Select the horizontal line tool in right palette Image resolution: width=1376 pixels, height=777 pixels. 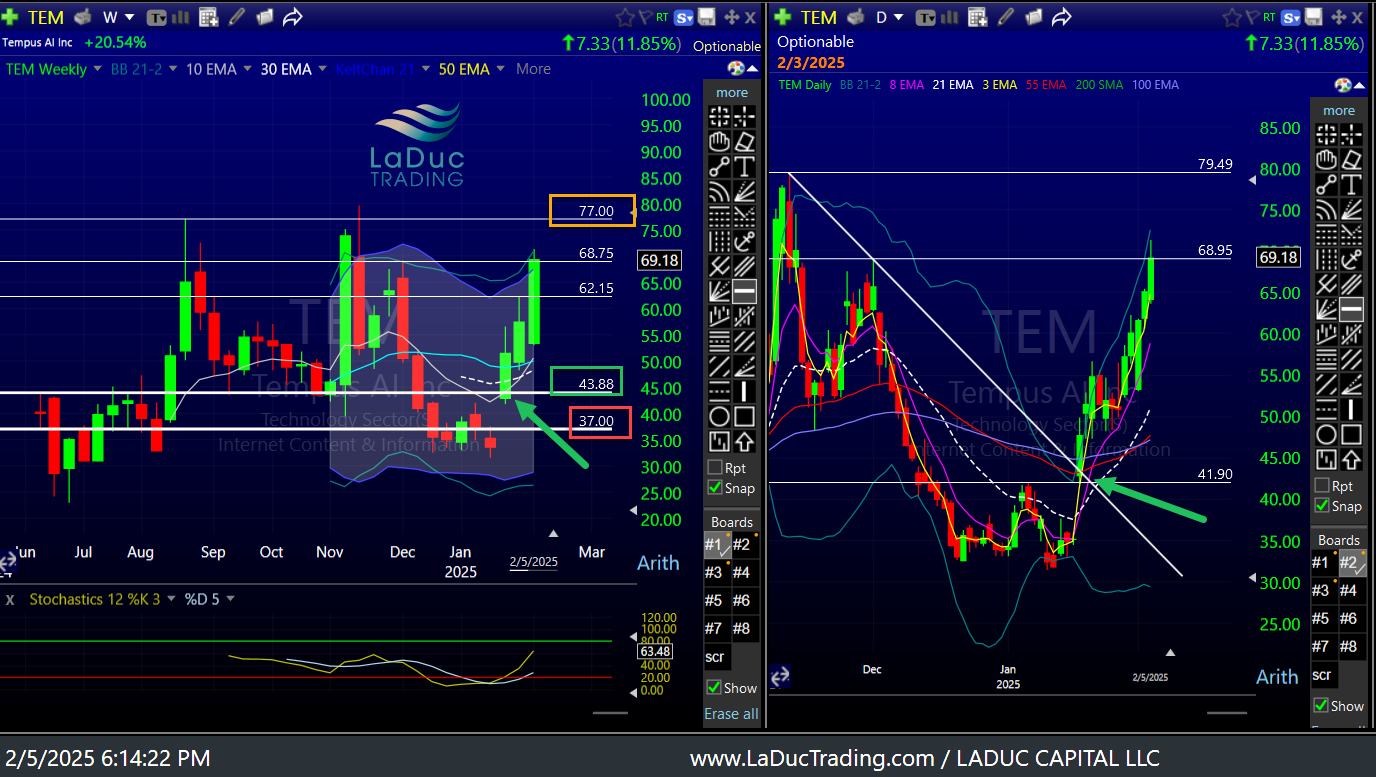pyautogui.click(x=1352, y=309)
